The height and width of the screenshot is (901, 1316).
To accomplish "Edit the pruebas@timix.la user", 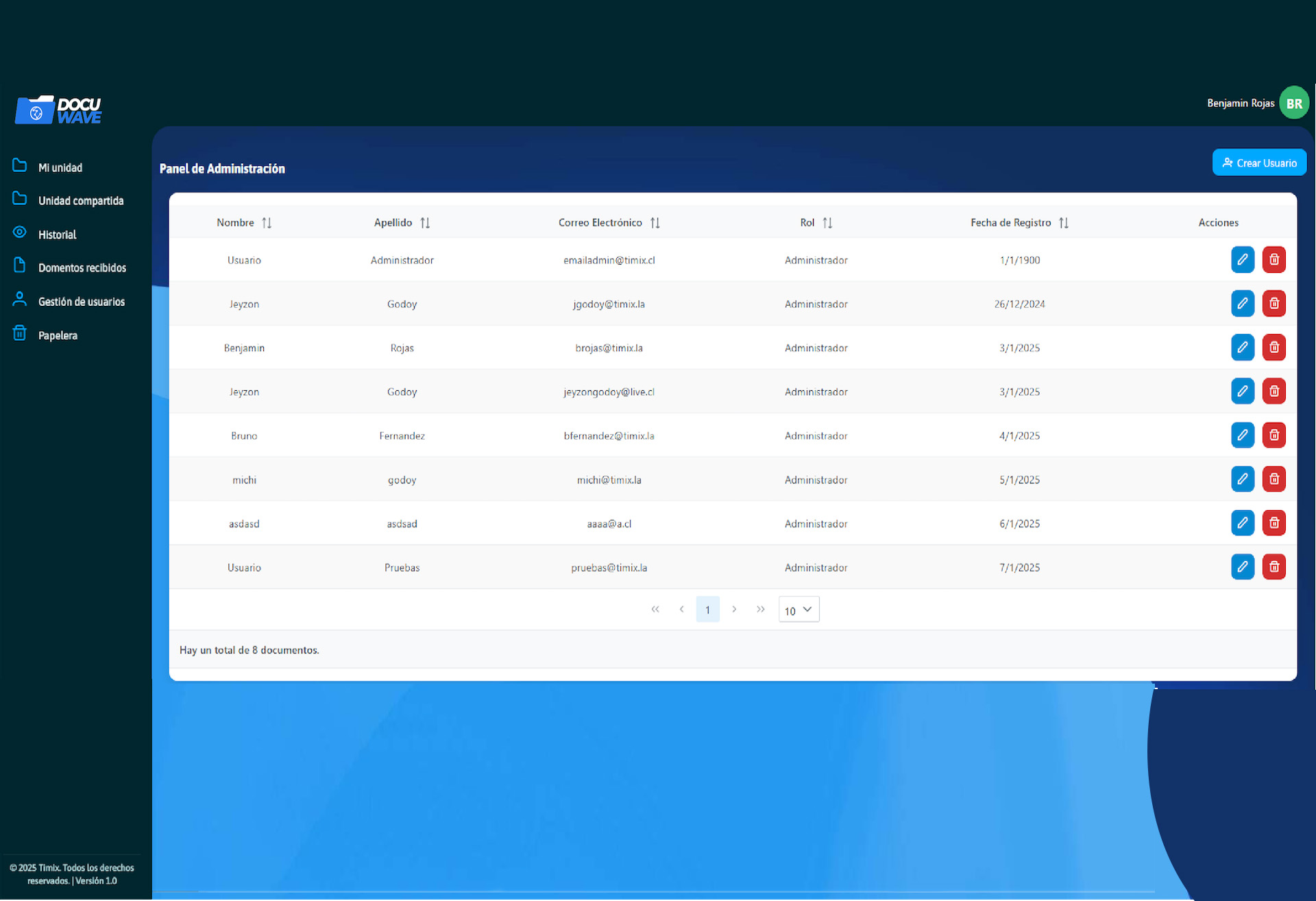I will (1242, 567).
